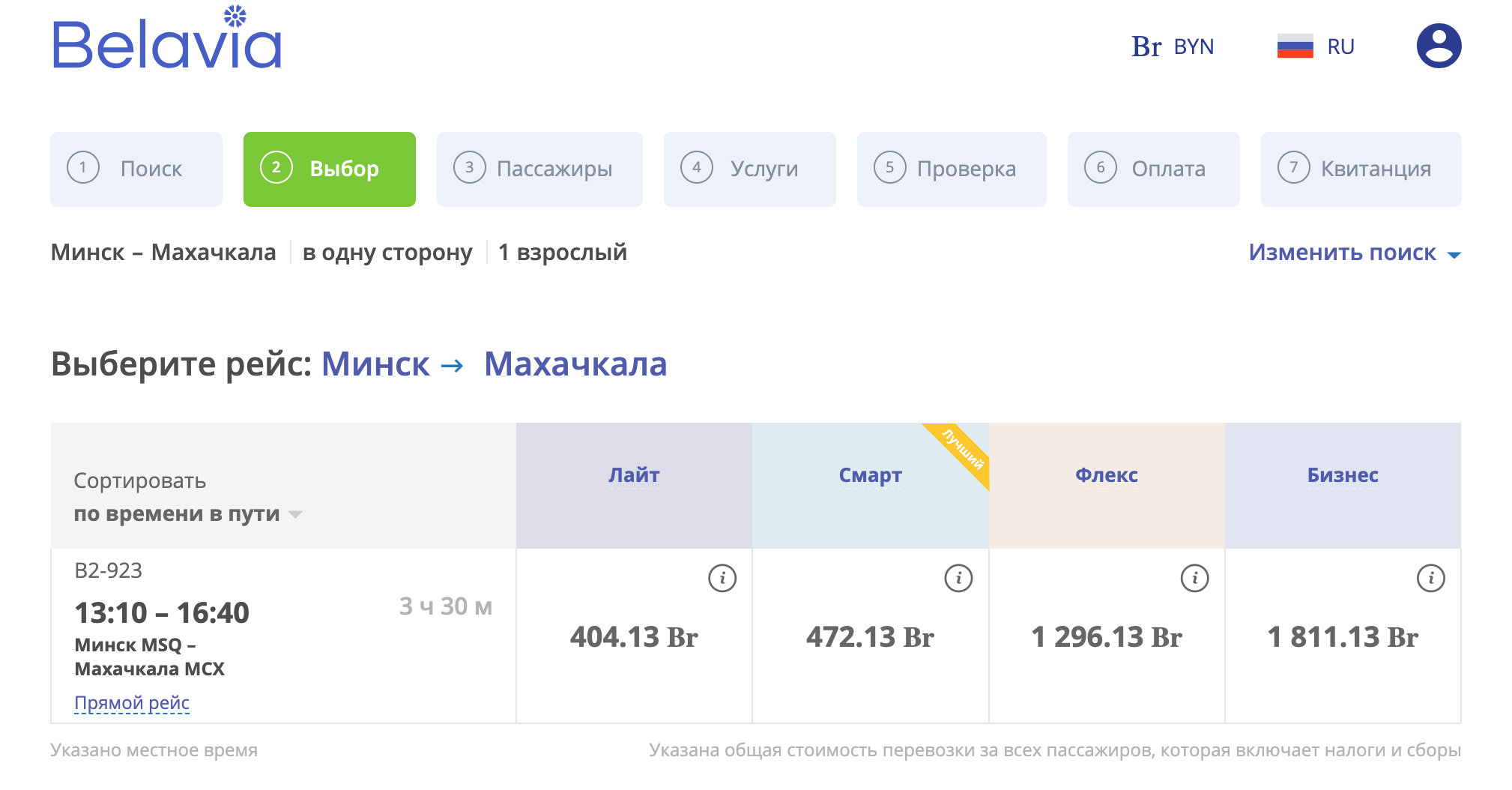Open the sort by 'по времени в пути' dropdown

187,514
